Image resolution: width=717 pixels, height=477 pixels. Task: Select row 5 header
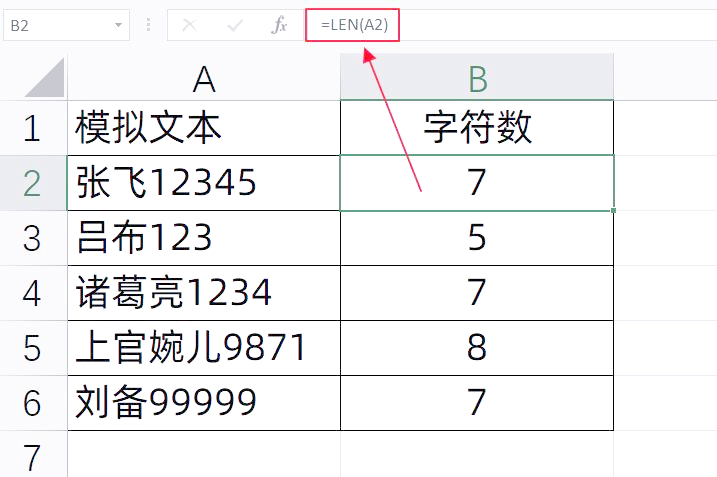(x=33, y=348)
